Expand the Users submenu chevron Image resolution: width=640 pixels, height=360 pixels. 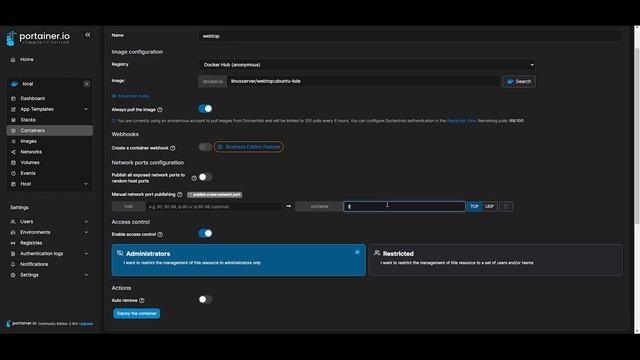coord(86,222)
